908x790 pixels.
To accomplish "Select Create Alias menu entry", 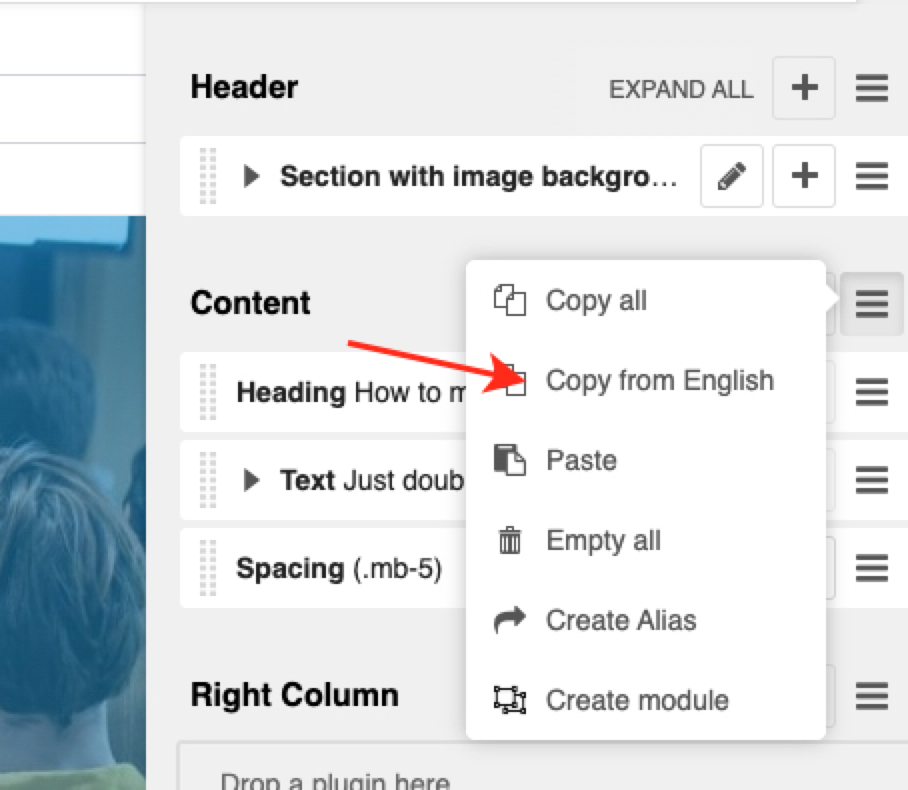I will tap(620, 621).
